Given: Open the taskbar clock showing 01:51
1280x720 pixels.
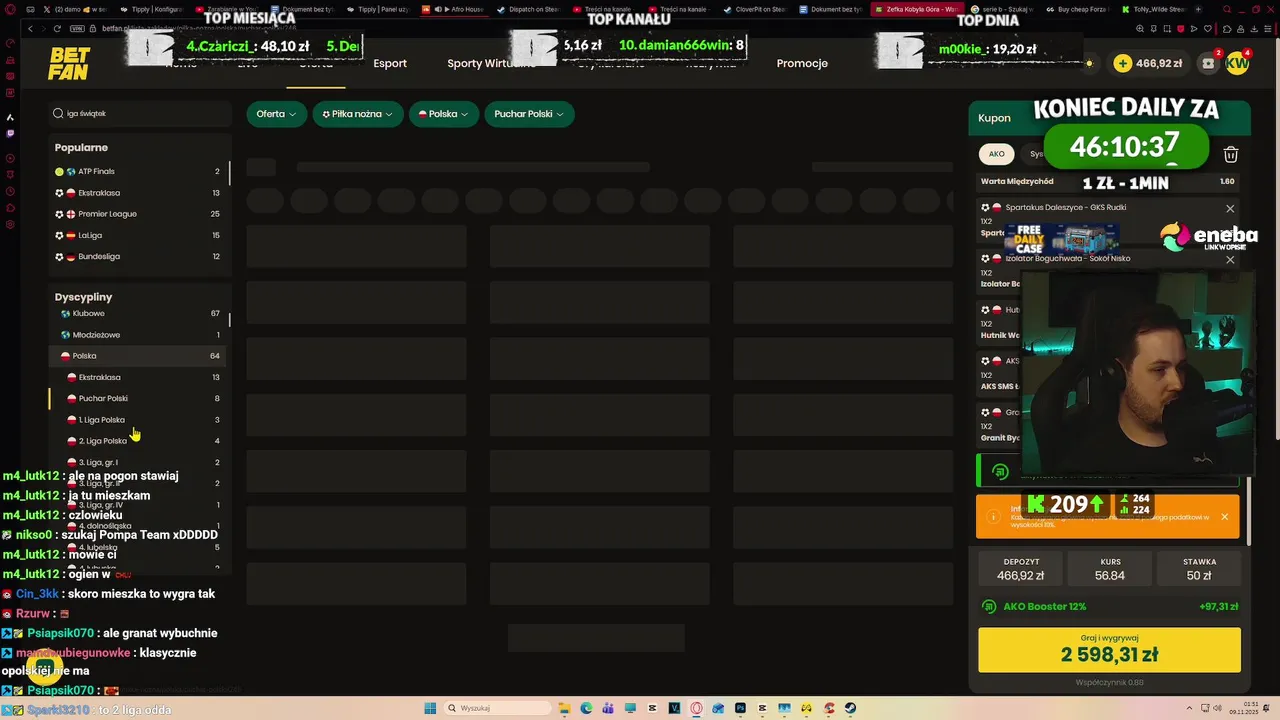Looking at the screenshot, I should click(1245, 708).
